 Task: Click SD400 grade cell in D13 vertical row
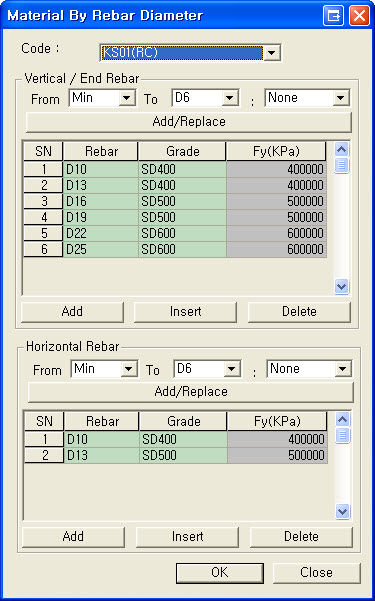point(182,185)
